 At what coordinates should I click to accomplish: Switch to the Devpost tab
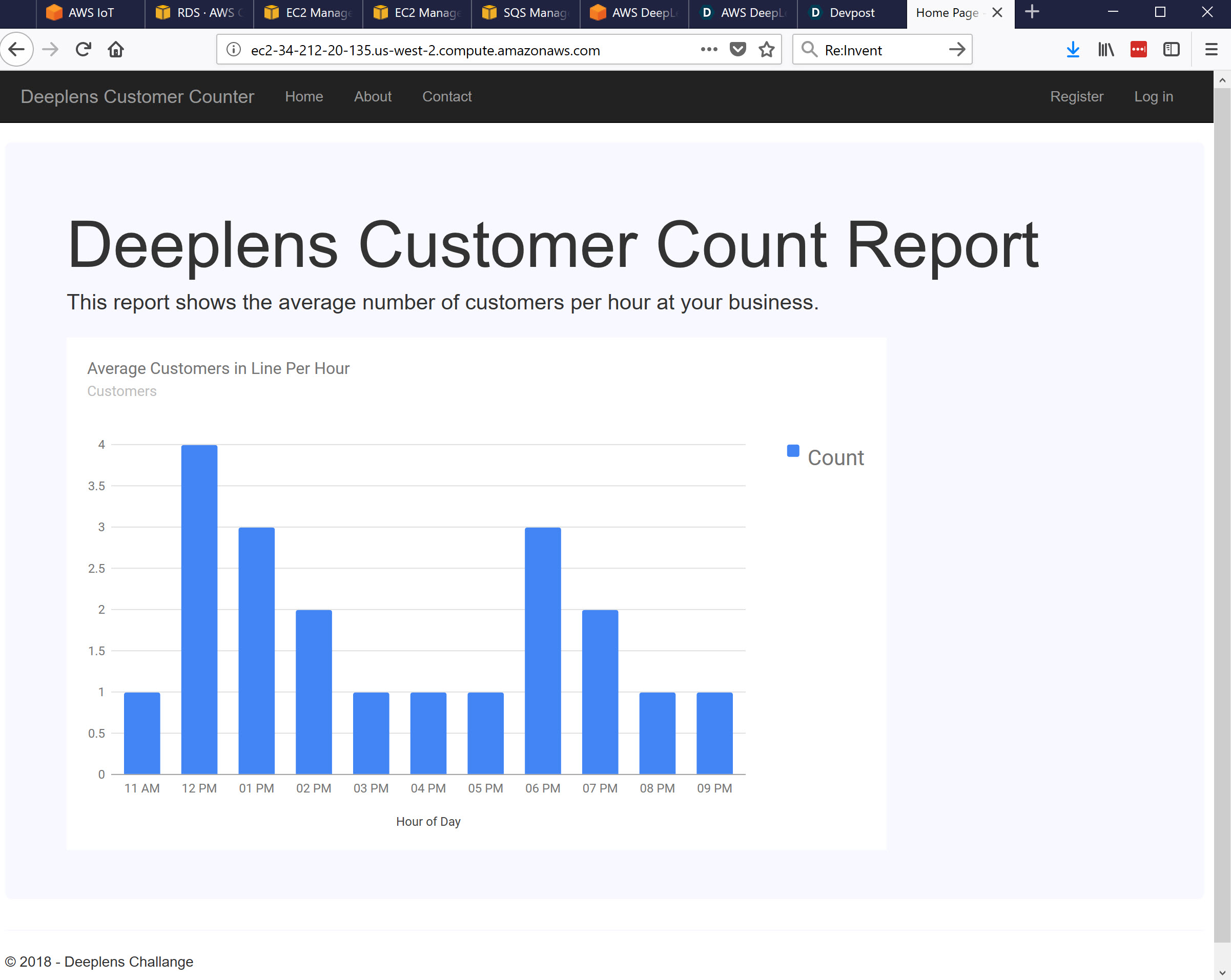coord(851,13)
